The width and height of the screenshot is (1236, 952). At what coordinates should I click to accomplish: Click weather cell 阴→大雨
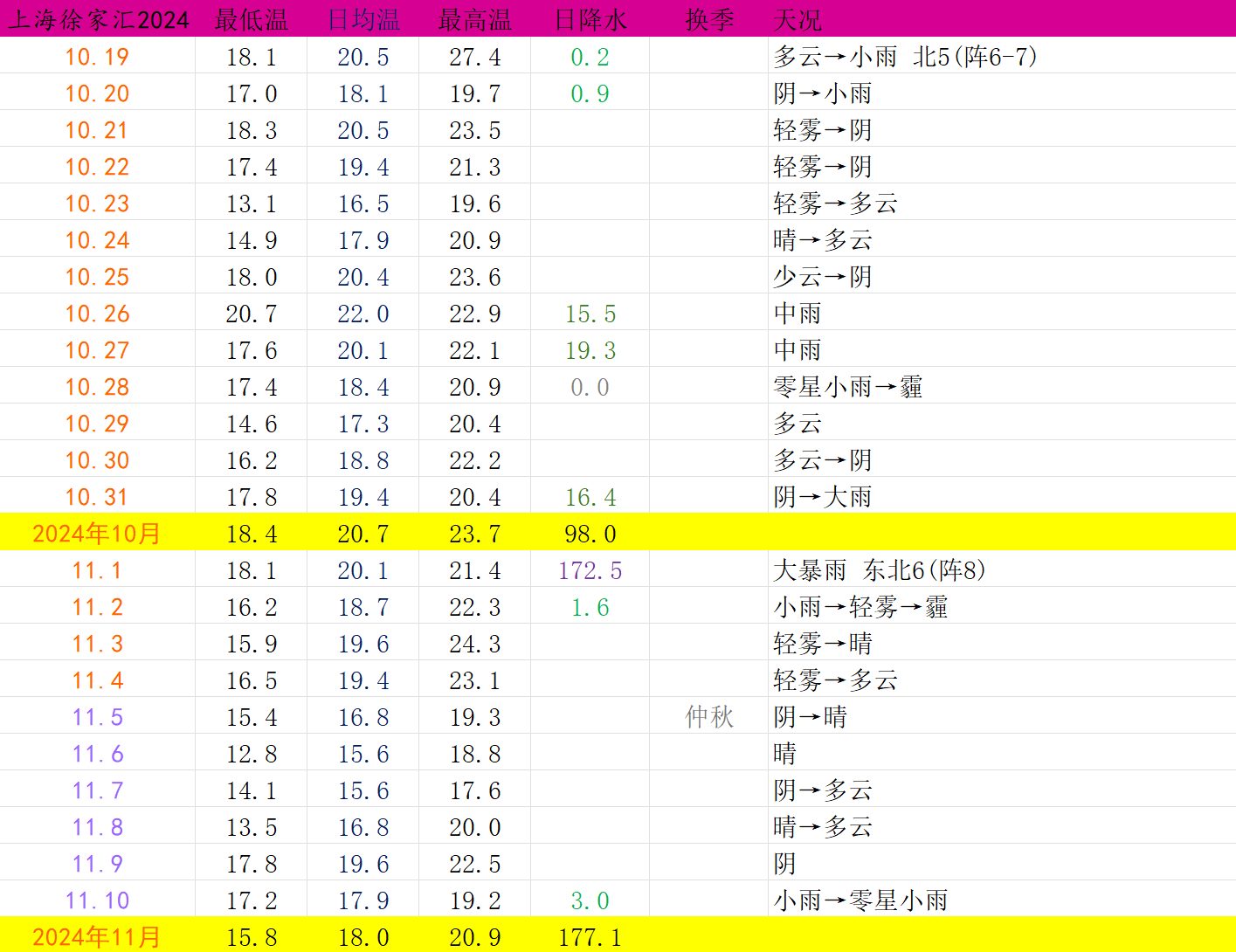tap(823, 497)
